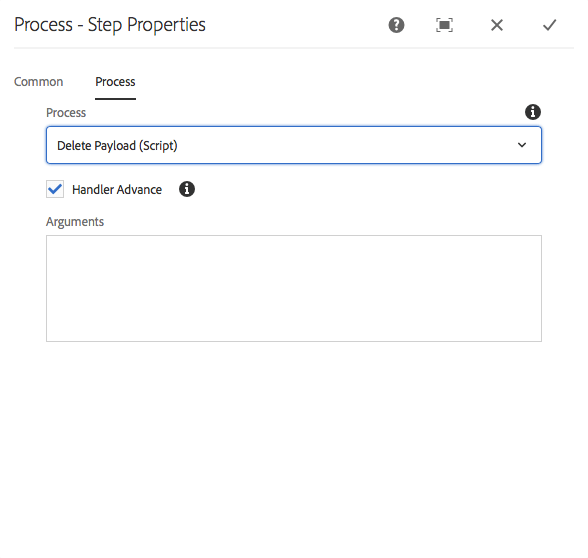Screen dimensions: 588x558
Task: Switch to the Common tab
Action: pos(38,82)
